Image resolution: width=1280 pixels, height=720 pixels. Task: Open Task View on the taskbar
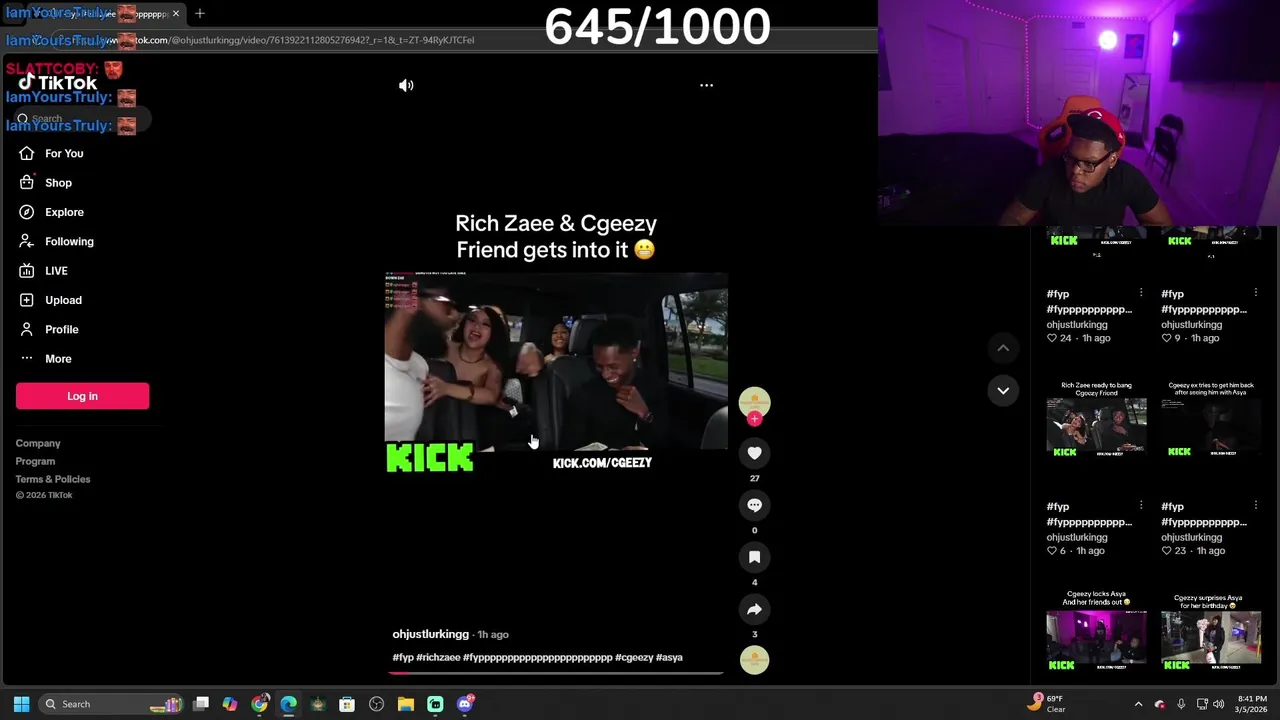click(201, 704)
